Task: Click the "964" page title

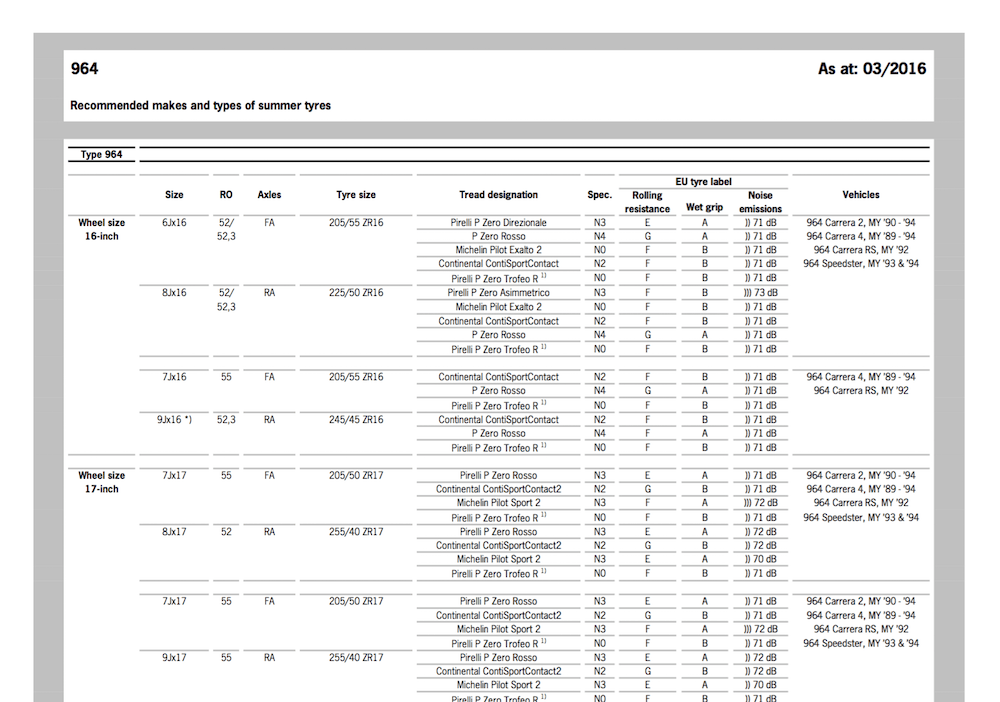Action: click(x=84, y=69)
